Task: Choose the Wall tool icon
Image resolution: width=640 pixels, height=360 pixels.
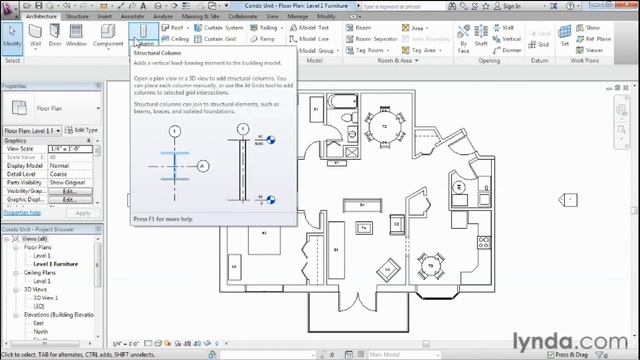Action: (x=36, y=31)
